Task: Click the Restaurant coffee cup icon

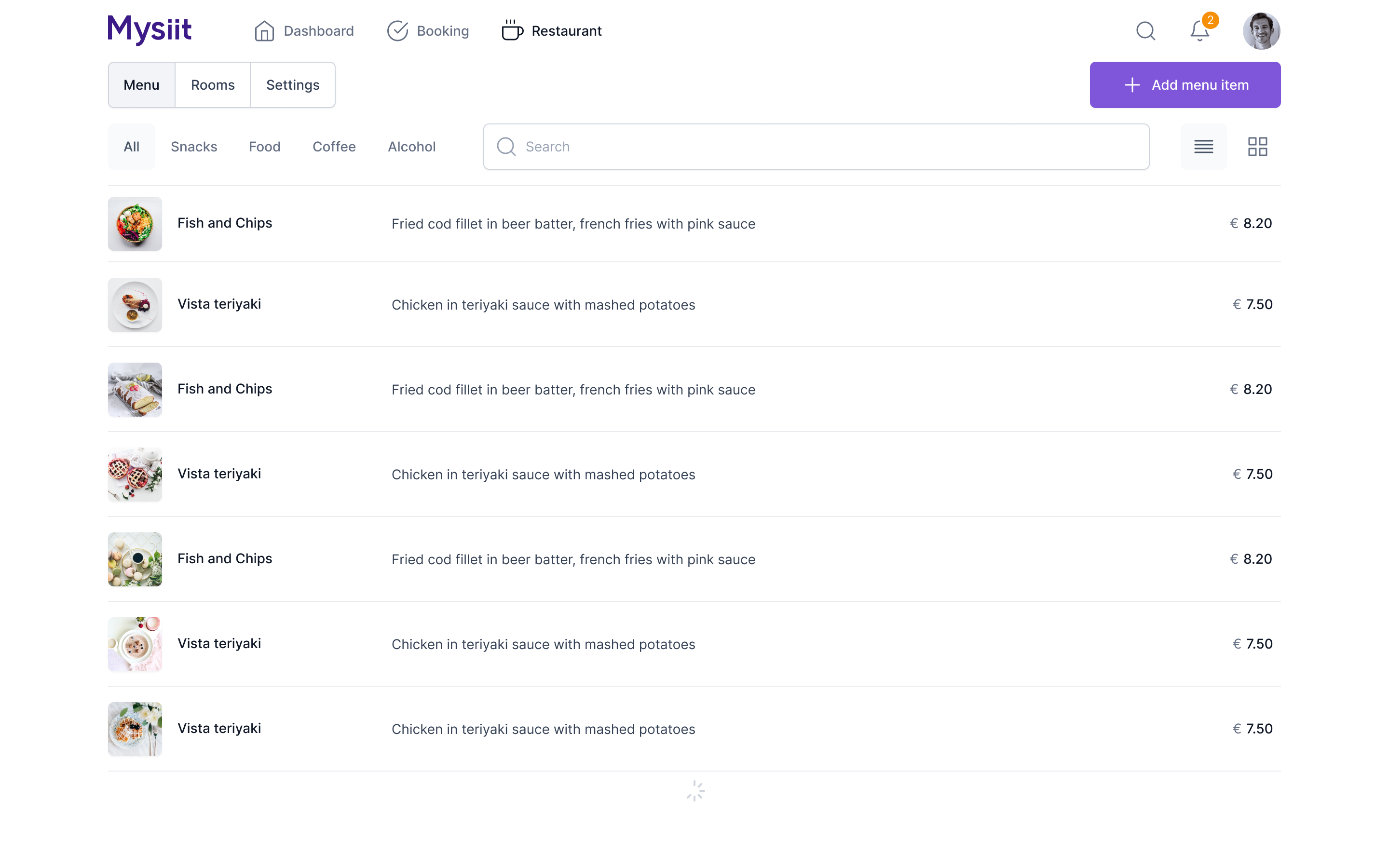Action: click(512, 31)
